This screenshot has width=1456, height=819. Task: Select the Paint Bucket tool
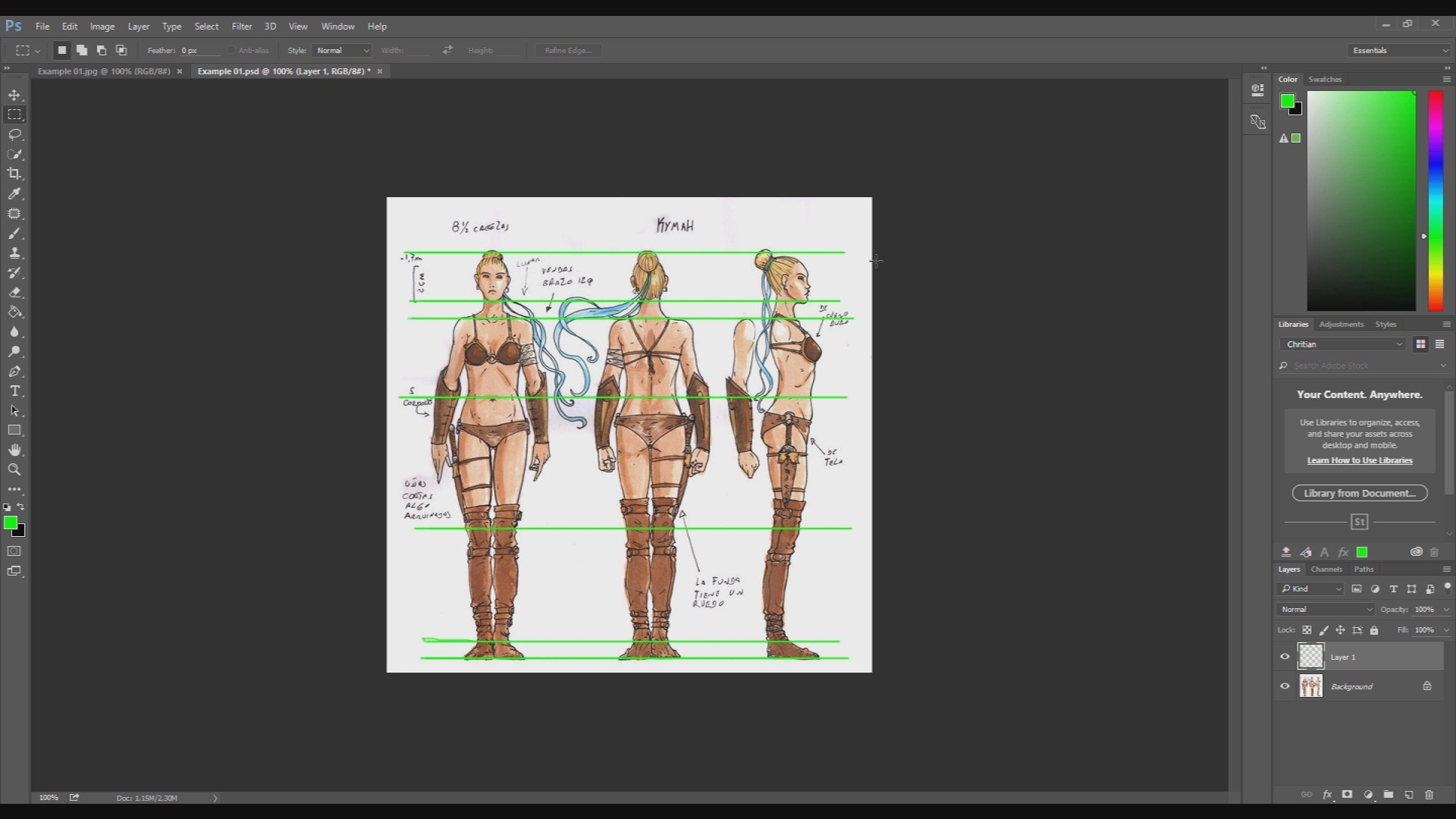(14, 312)
